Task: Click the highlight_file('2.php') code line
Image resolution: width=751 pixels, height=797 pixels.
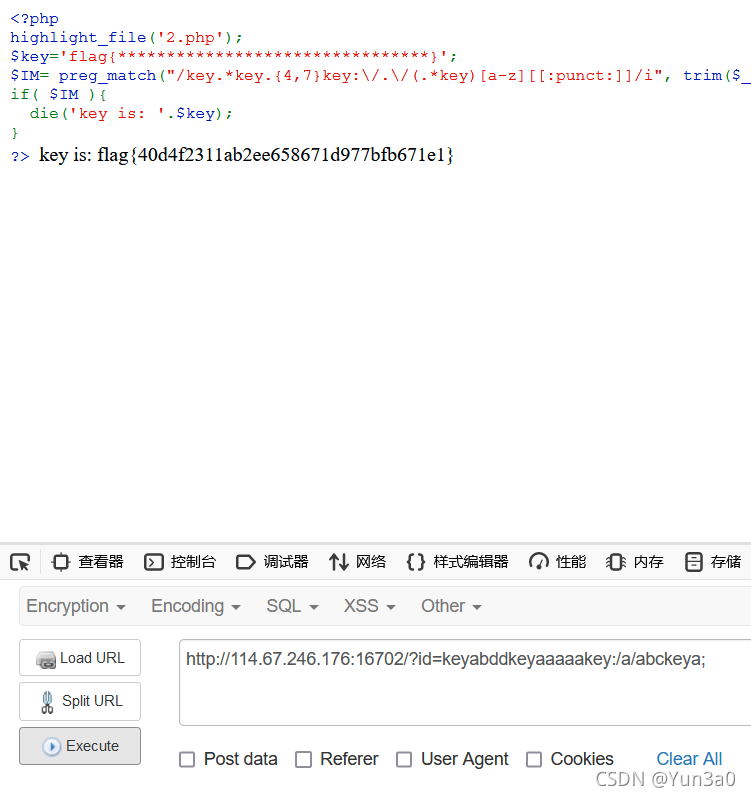Action: (x=126, y=38)
